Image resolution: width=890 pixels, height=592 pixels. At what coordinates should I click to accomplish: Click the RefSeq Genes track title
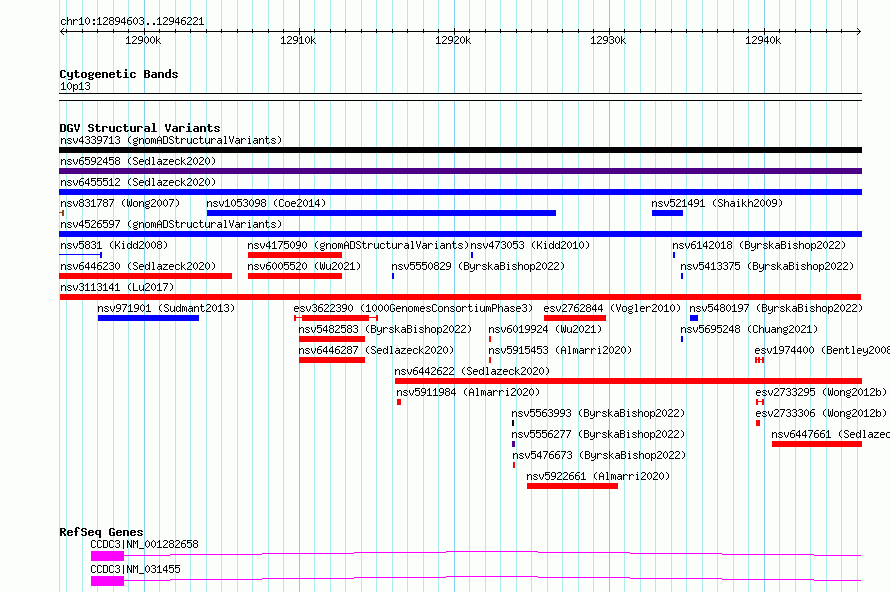click(101, 532)
